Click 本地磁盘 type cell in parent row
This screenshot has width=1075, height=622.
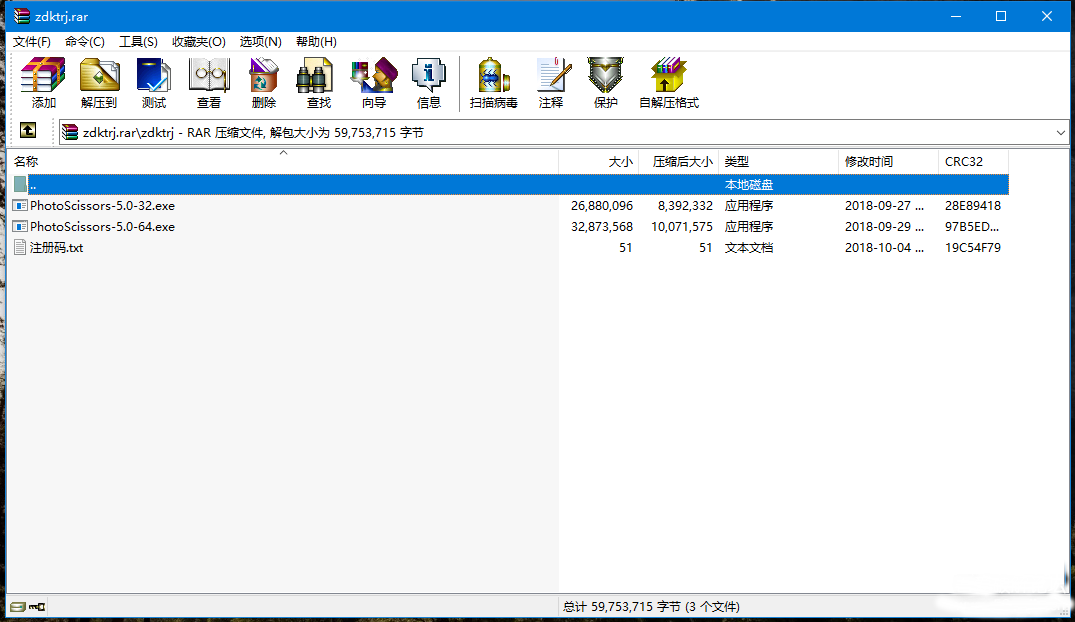(749, 184)
